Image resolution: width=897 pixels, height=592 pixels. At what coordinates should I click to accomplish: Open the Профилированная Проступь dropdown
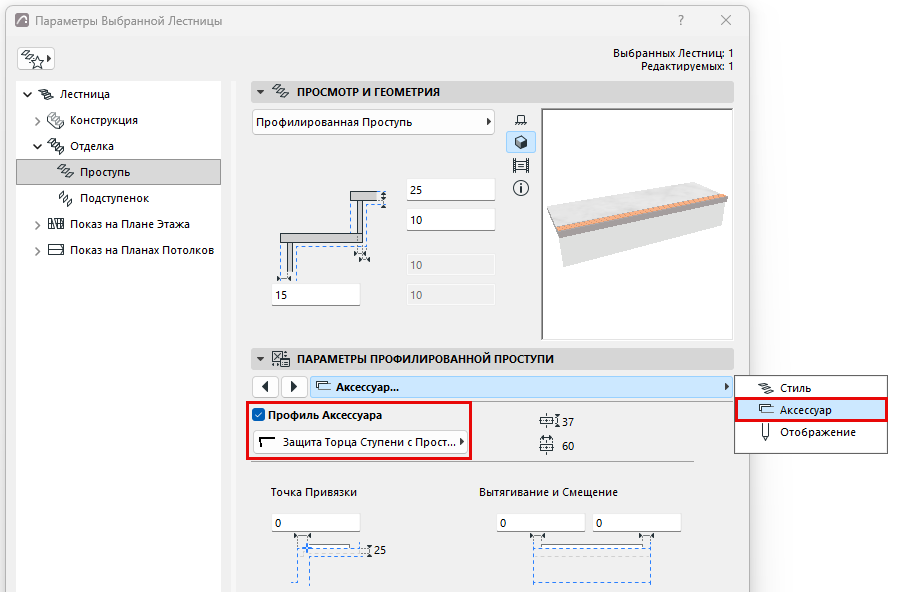click(373, 122)
